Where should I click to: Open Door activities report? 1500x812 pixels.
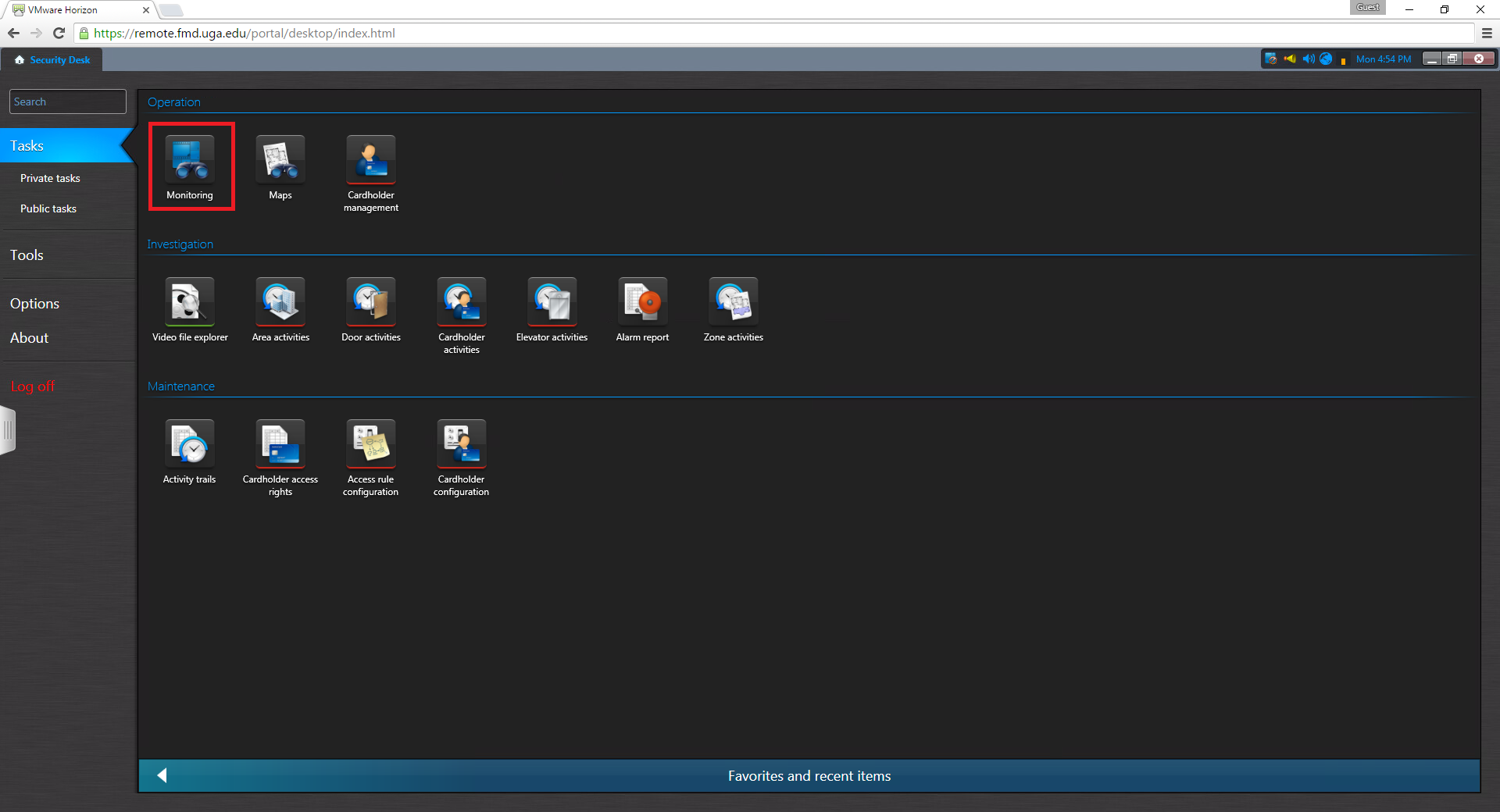coord(371,302)
